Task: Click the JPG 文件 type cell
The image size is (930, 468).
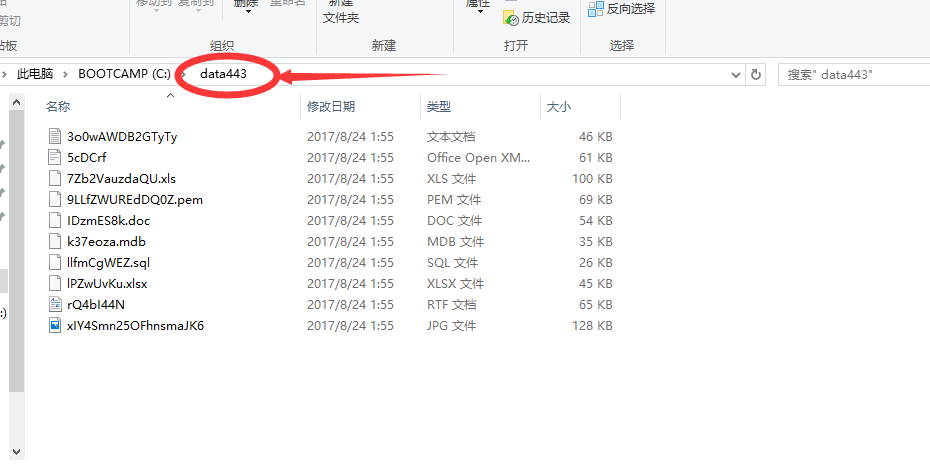Action: click(451, 326)
